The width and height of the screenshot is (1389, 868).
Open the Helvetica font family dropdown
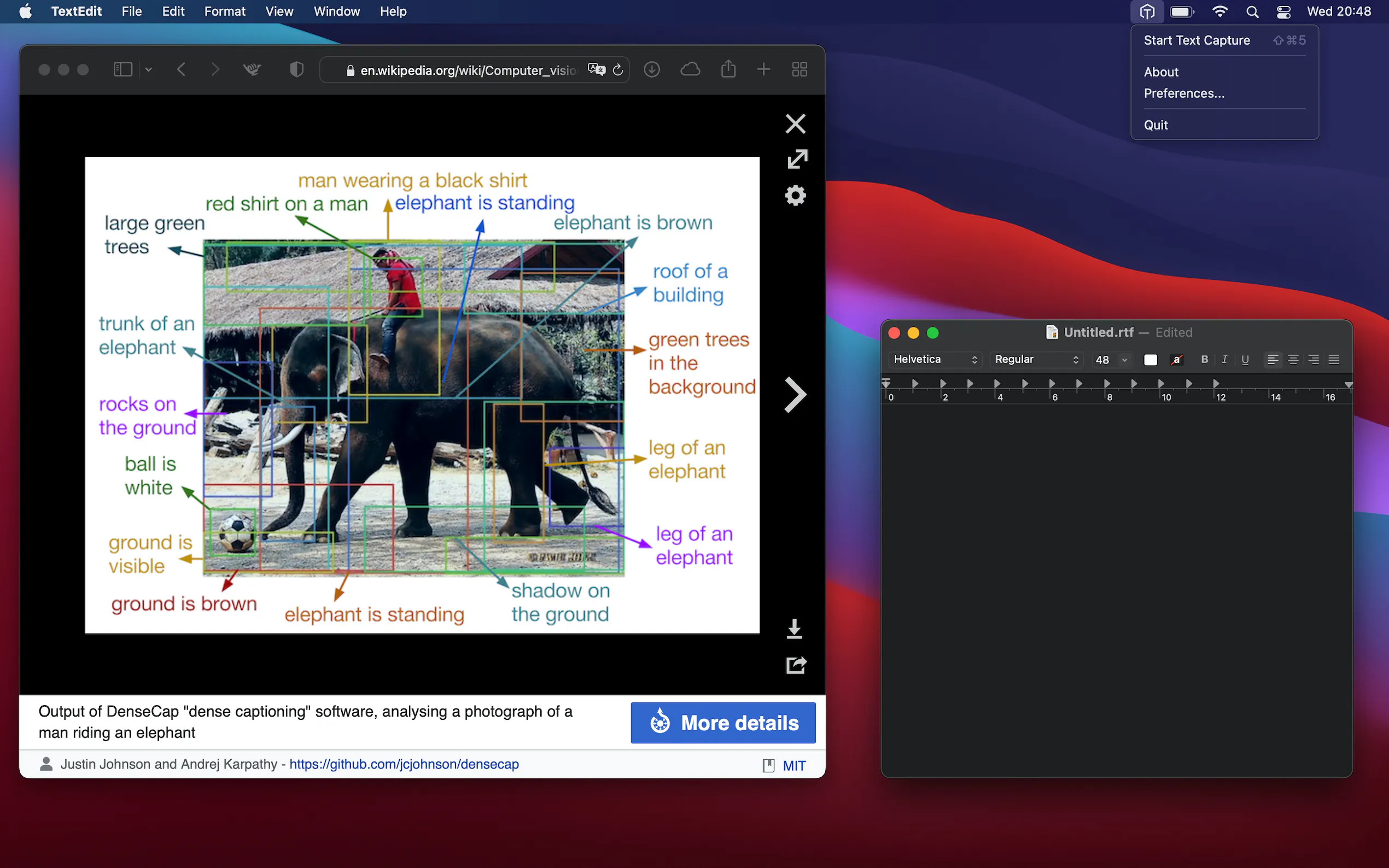point(935,359)
